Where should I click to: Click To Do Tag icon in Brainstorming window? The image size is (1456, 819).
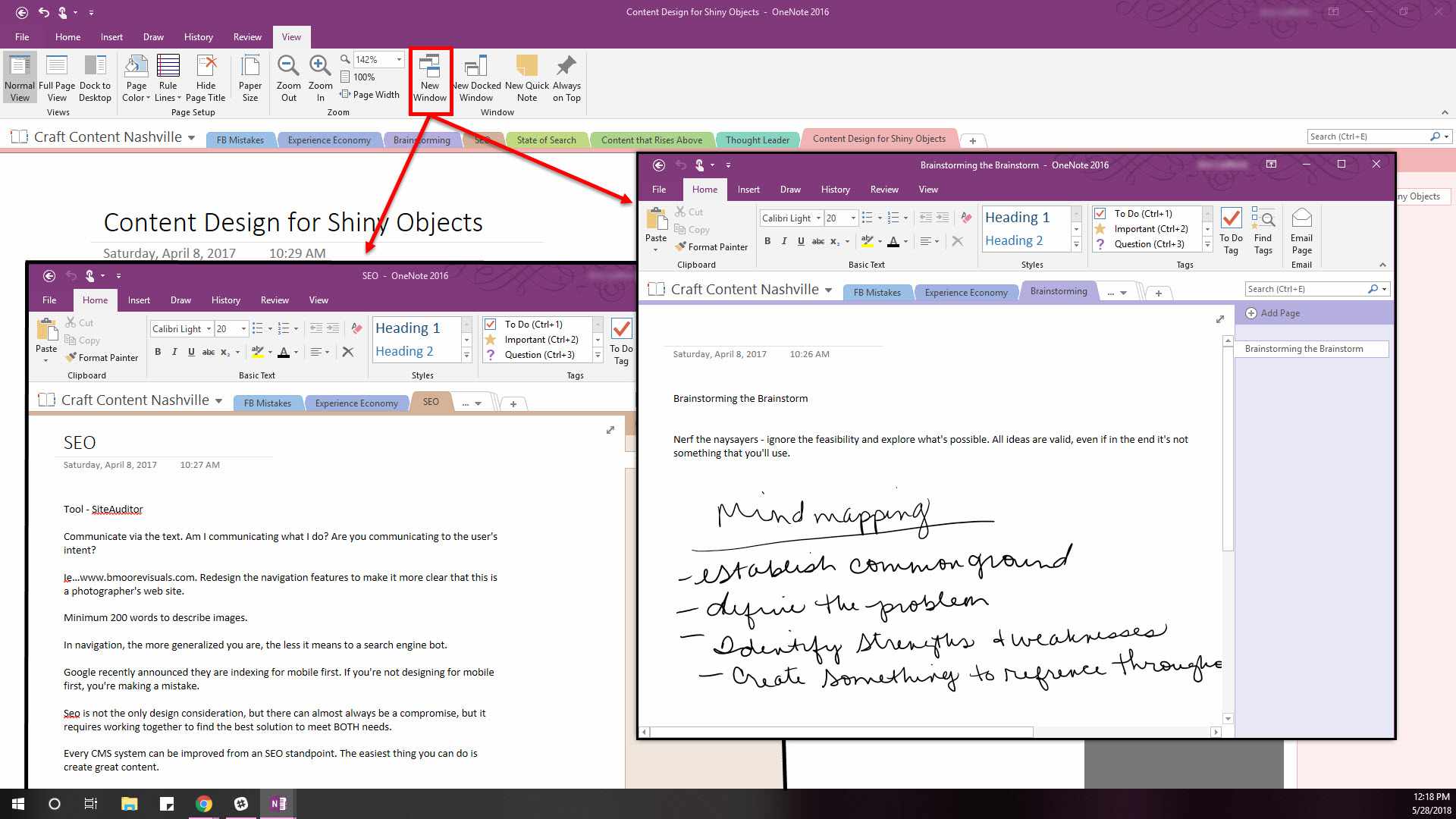[x=1231, y=231]
